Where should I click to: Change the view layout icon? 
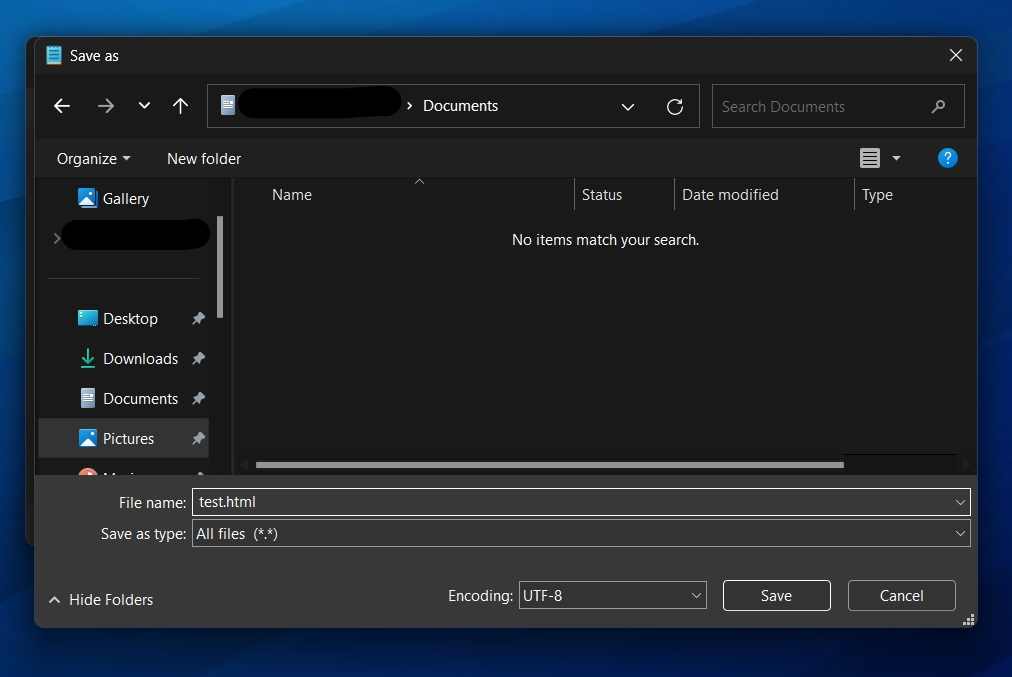pos(869,158)
